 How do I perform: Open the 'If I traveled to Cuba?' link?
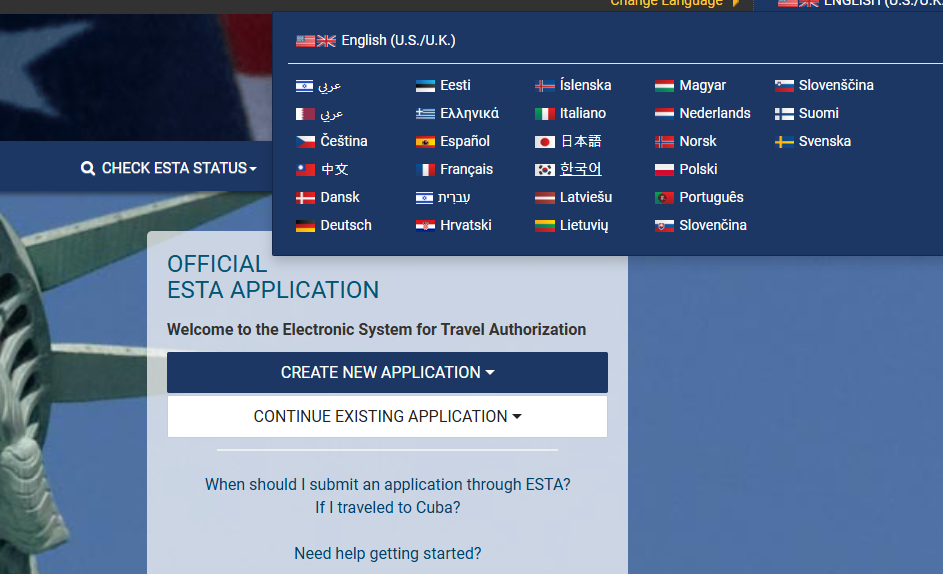pos(387,508)
